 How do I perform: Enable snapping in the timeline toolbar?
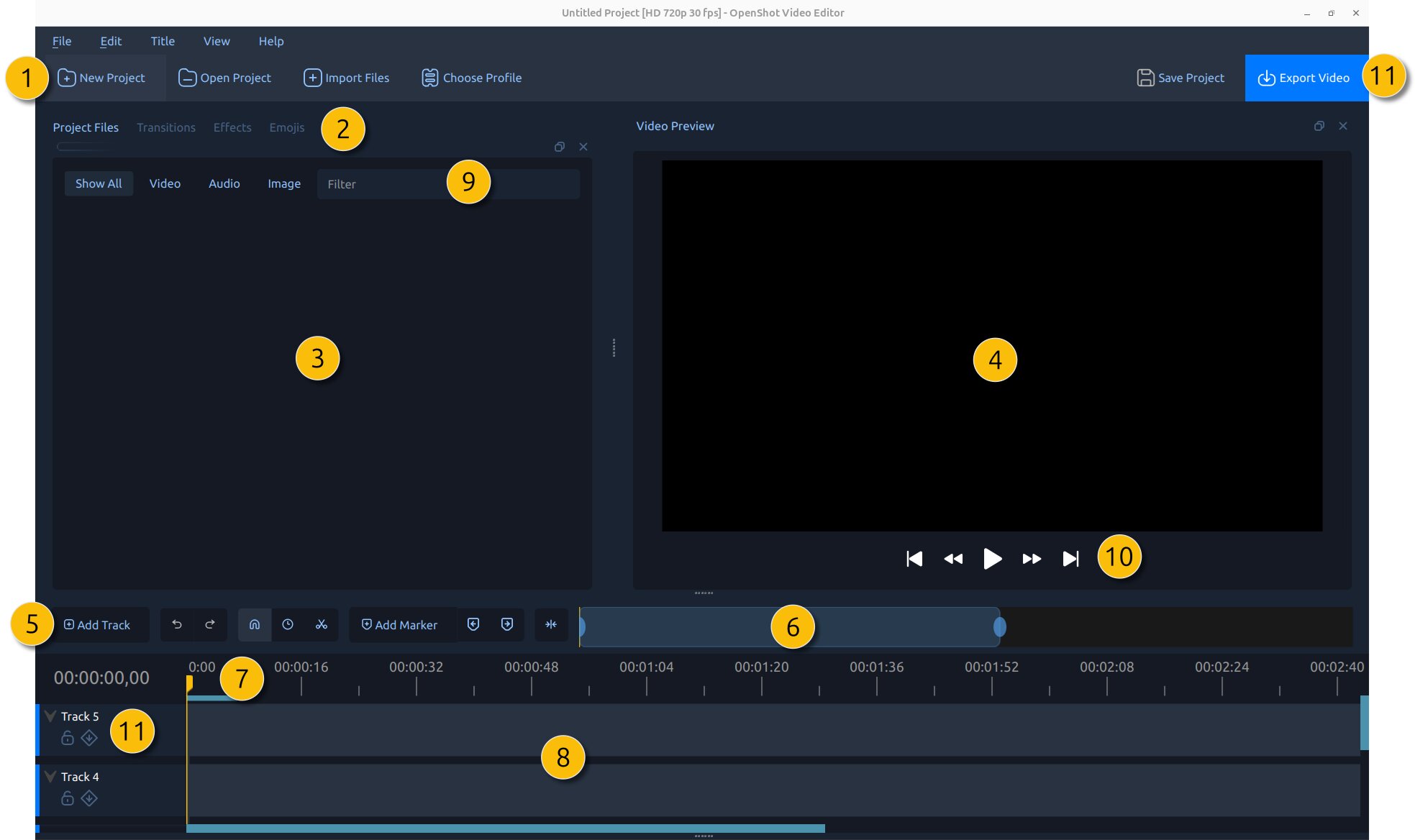pos(254,624)
